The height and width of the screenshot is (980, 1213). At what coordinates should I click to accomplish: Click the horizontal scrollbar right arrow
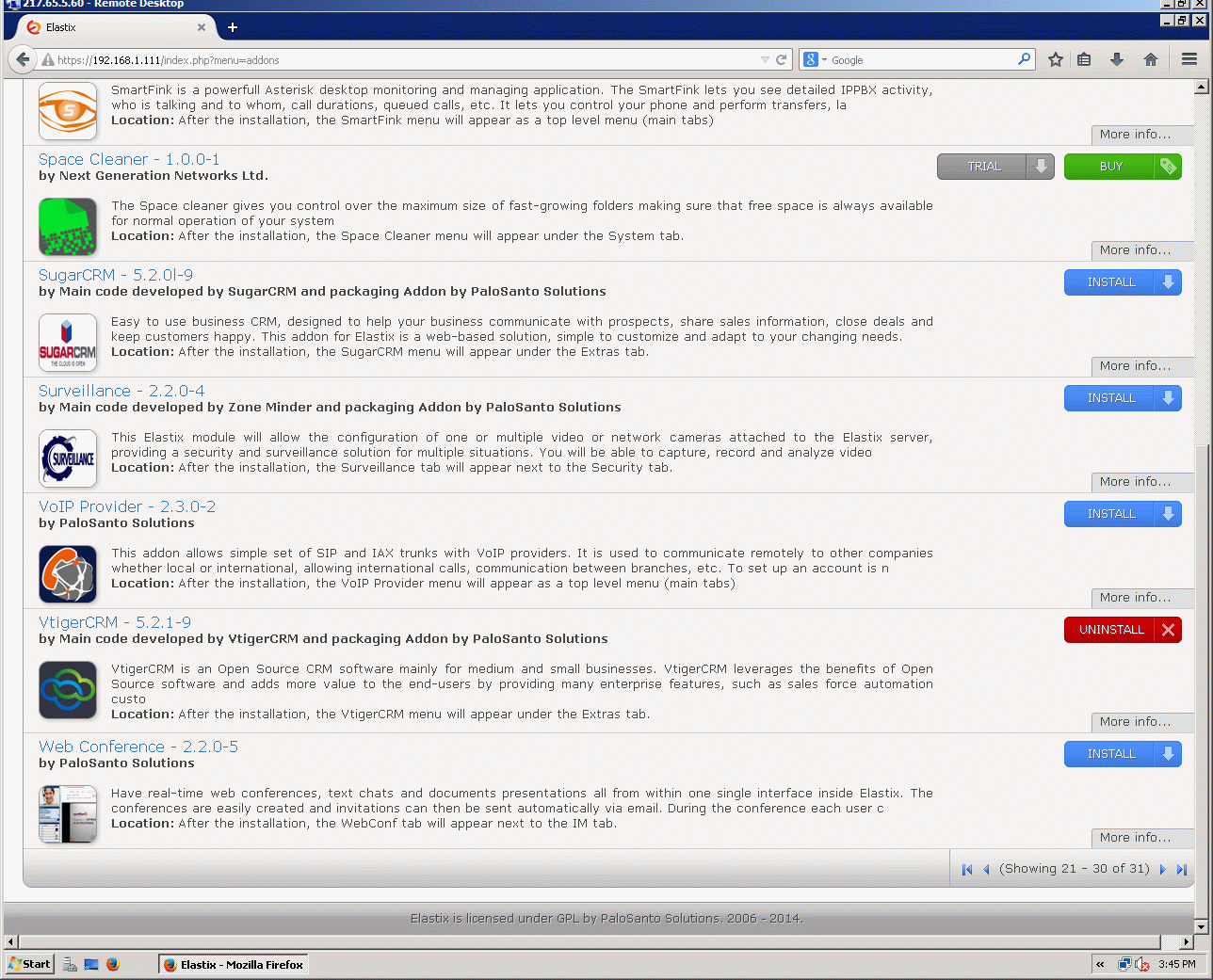1187,941
